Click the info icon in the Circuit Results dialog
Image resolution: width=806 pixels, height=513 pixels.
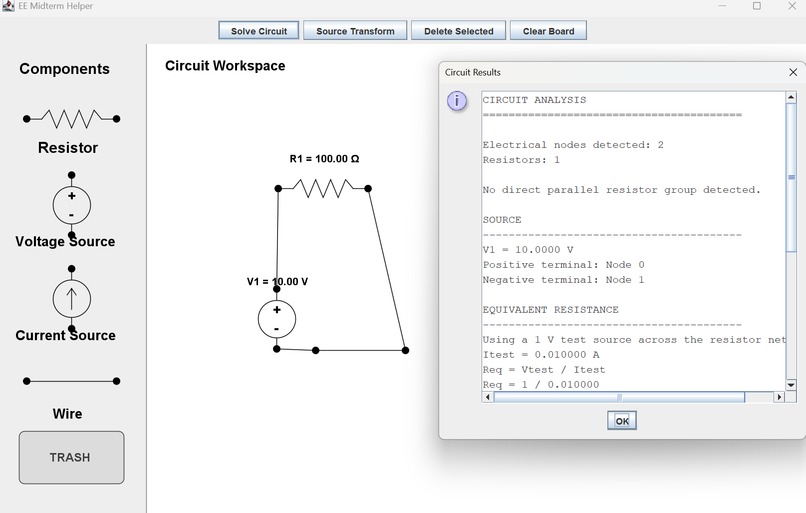coord(456,101)
